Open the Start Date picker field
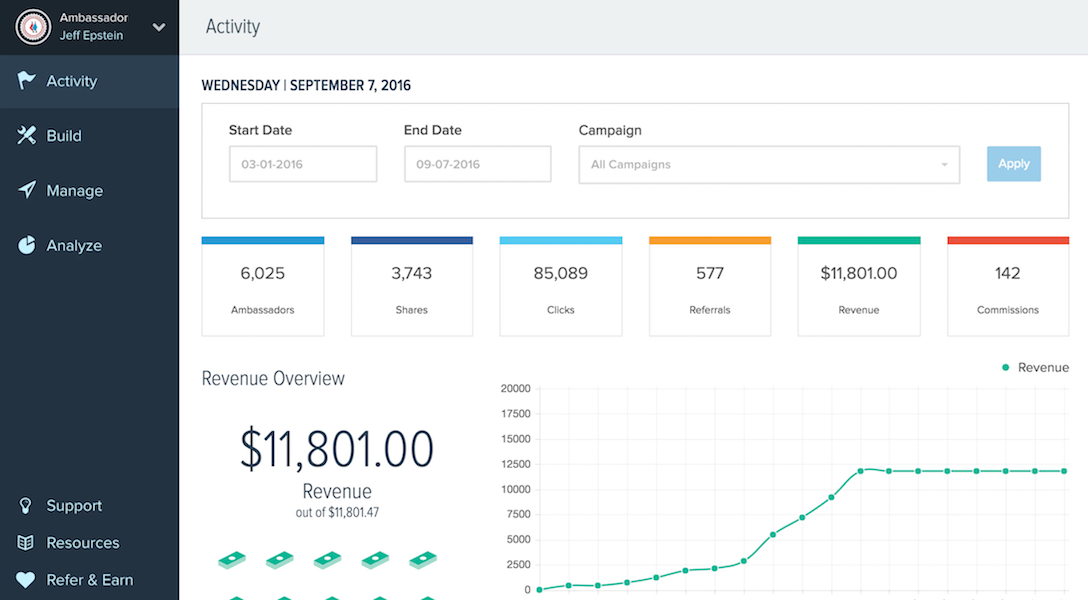 [302, 164]
